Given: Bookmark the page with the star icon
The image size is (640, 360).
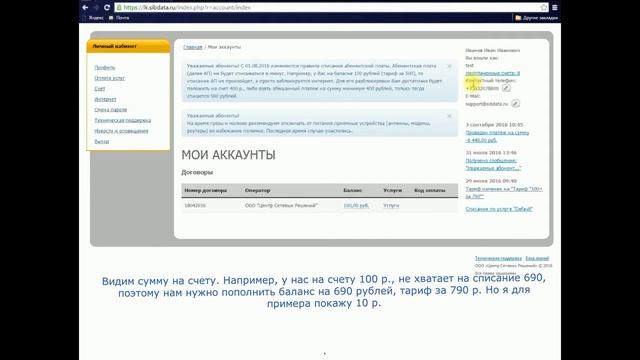Looking at the screenshot, I should [544, 7].
